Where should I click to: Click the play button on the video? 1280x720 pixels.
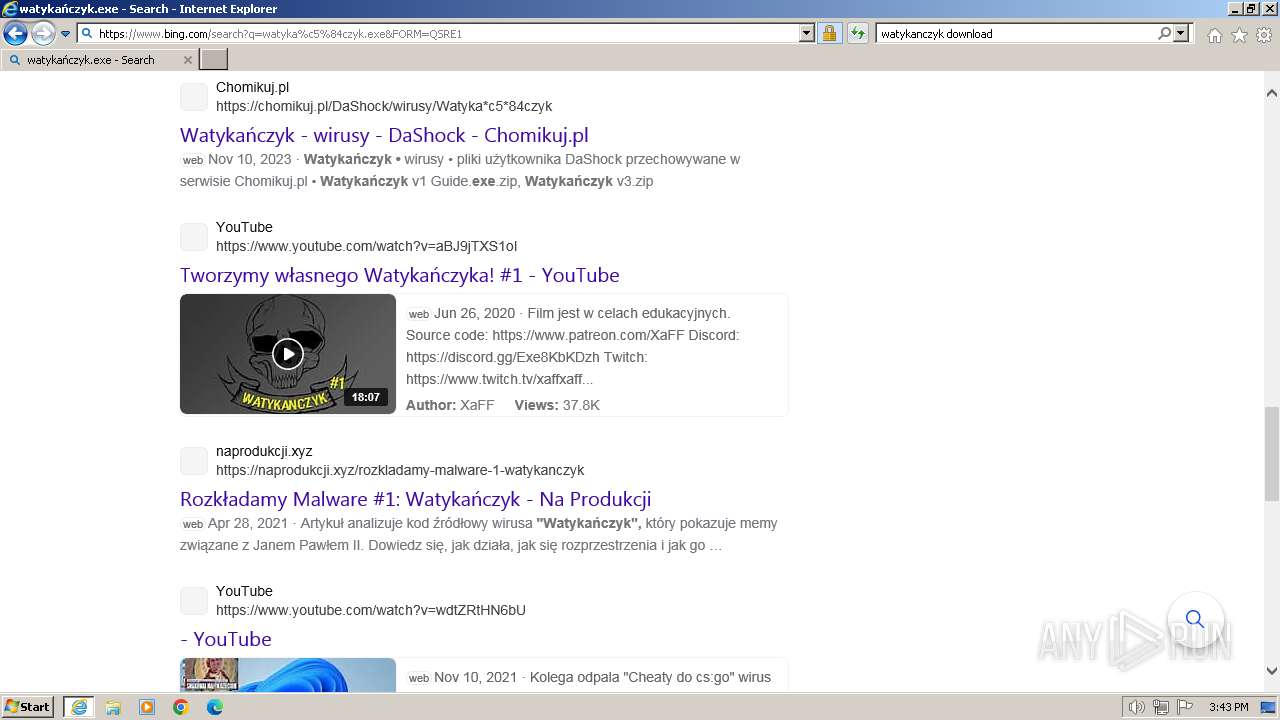click(x=288, y=354)
